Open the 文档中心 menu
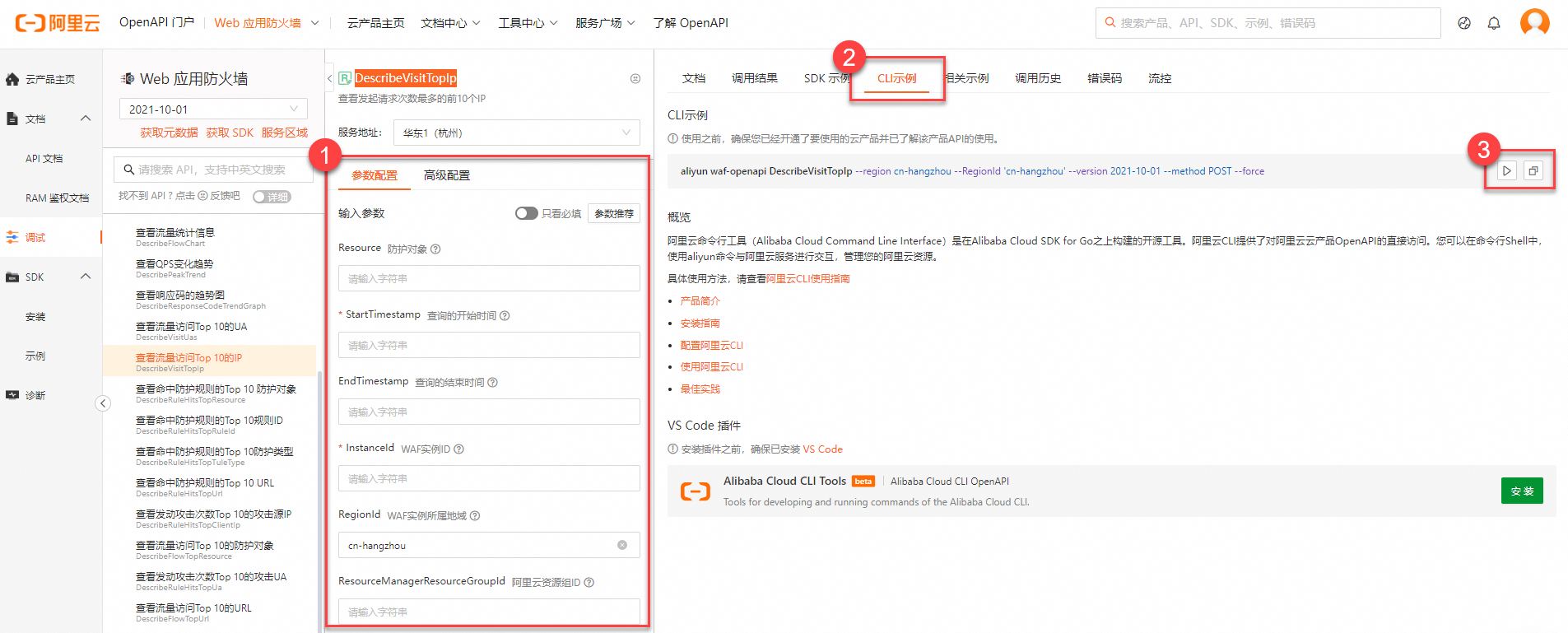The width and height of the screenshot is (1568, 633). point(450,23)
